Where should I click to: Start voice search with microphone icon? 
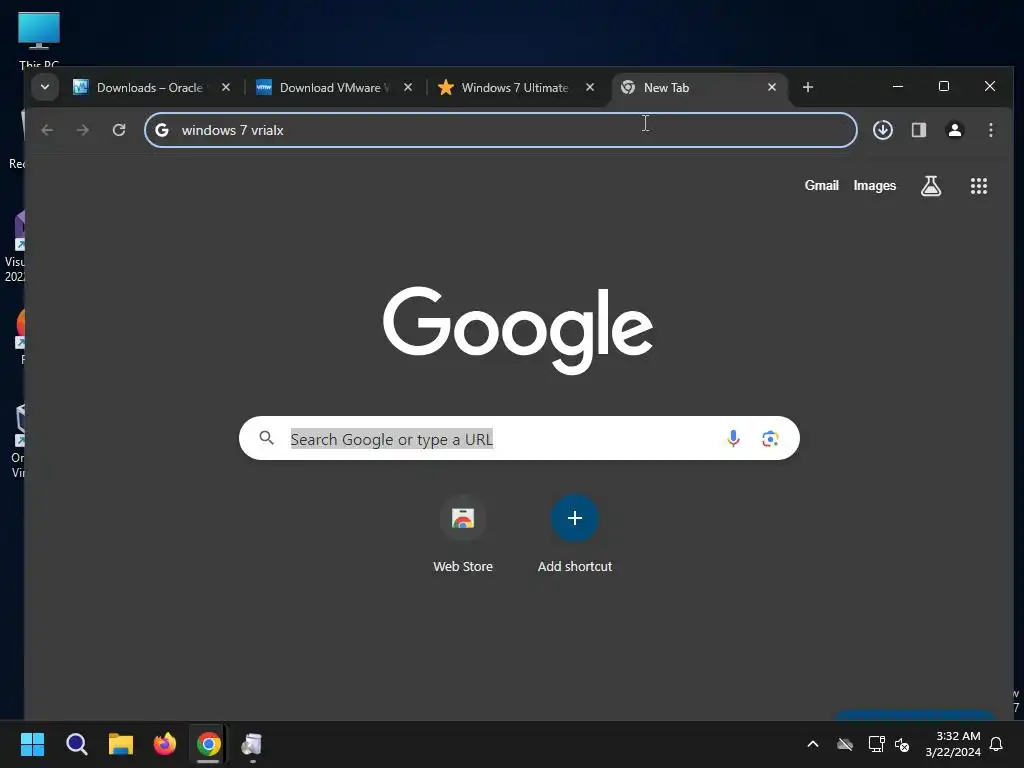tap(733, 438)
